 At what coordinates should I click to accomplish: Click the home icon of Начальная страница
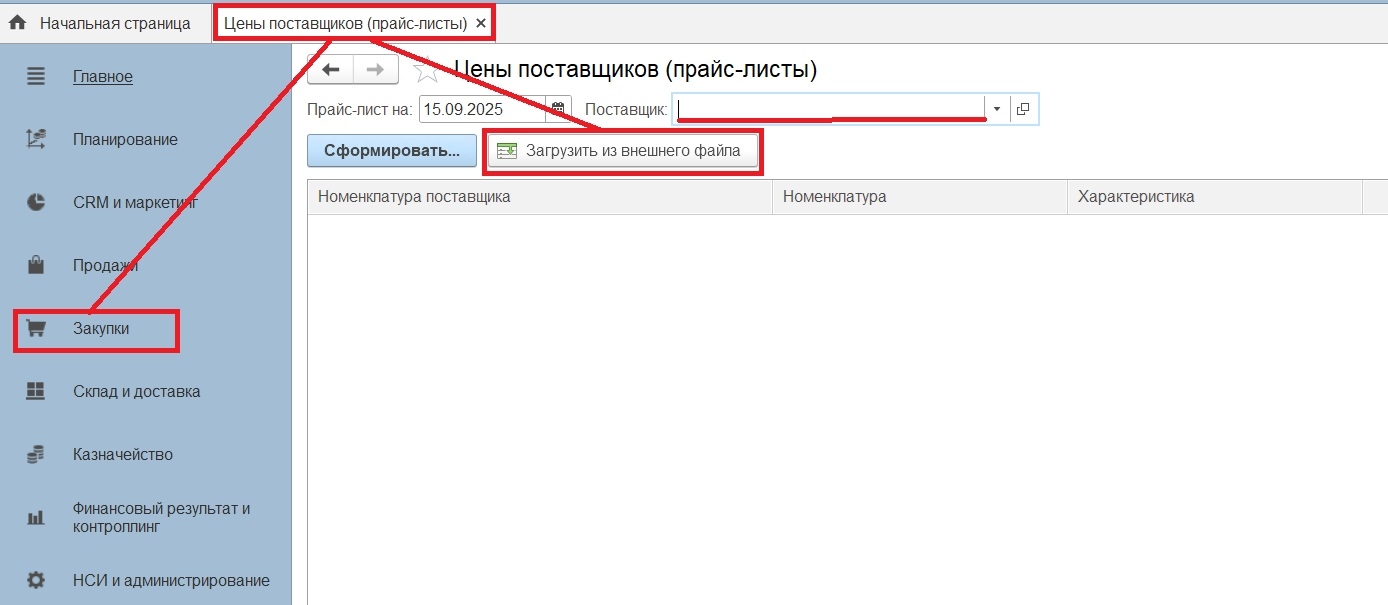pos(17,23)
